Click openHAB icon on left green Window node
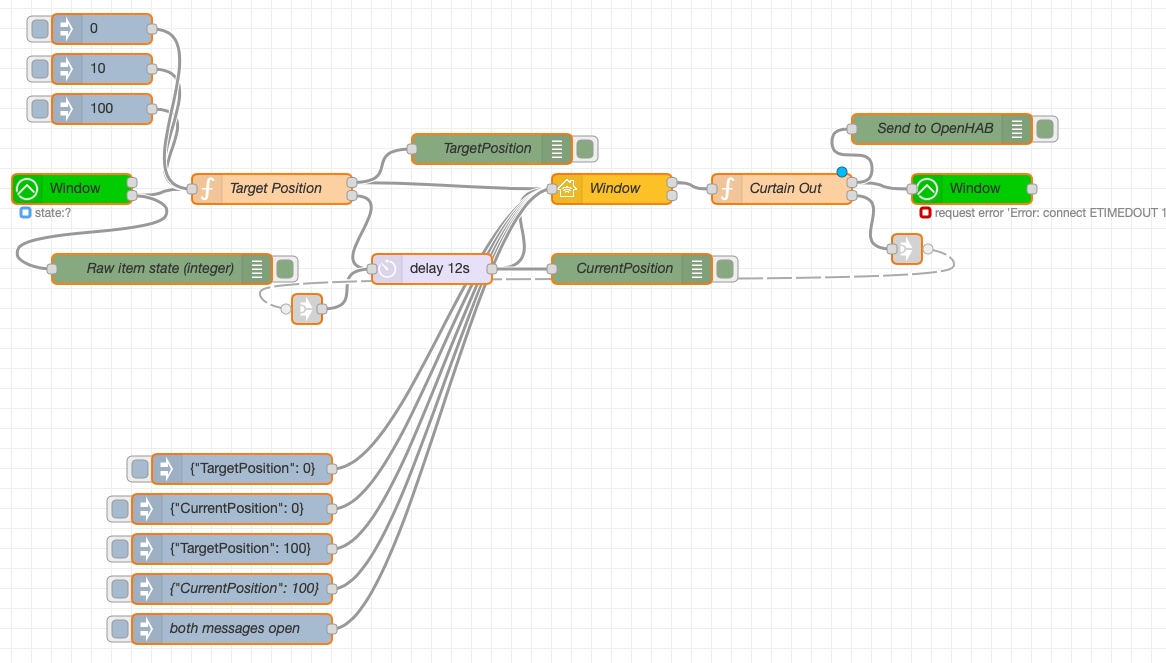The image size is (1166, 663). (x=28, y=189)
